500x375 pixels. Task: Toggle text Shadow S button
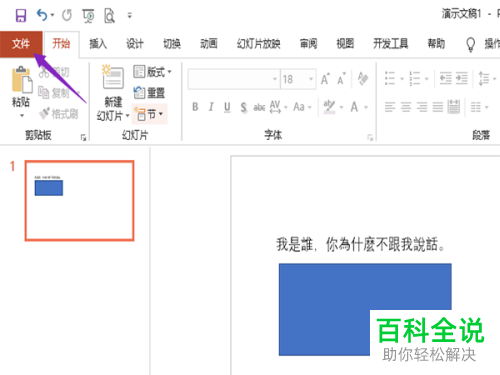click(244, 107)
